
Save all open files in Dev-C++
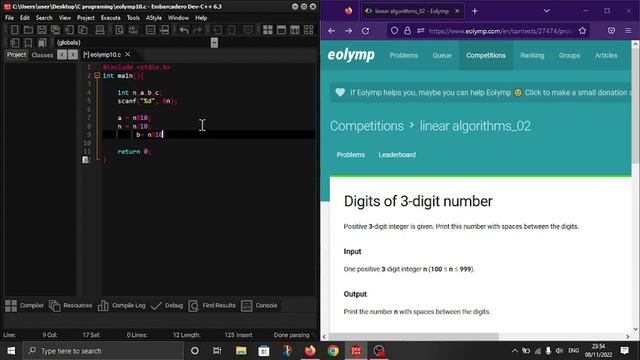pos(55,30)
